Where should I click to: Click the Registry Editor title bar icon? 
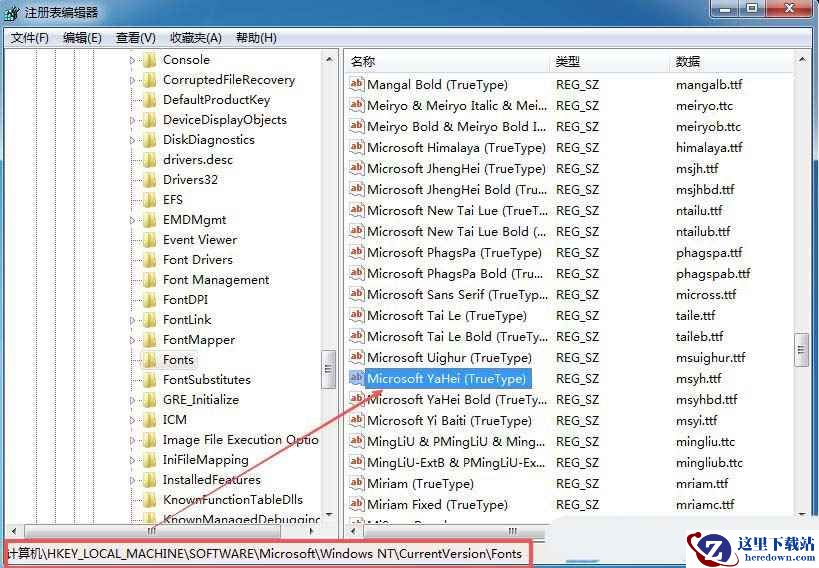click(12, 12)
